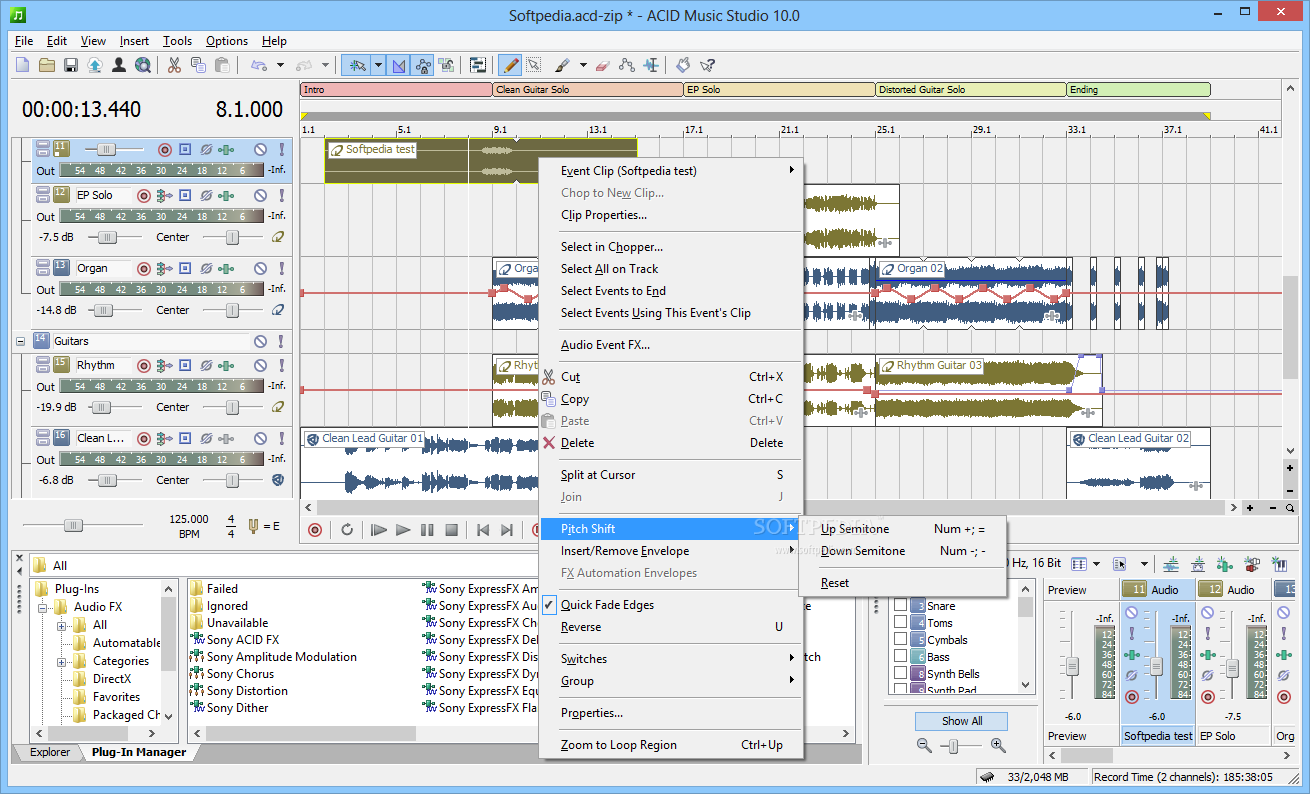
Task: Toggle the Enable Snapping toolbar icon
Action: pyautogui.click(x=356, y=65)
